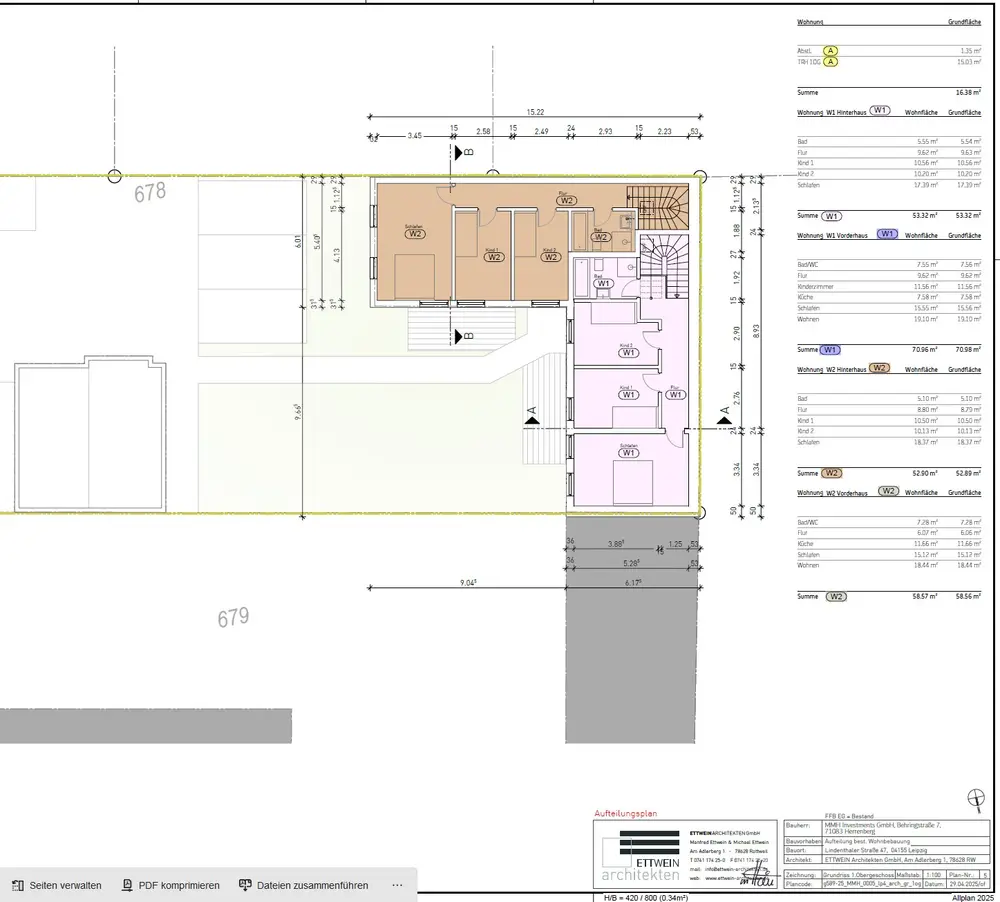
Task: Click the lower section marker B
Action: pos(464,336)
